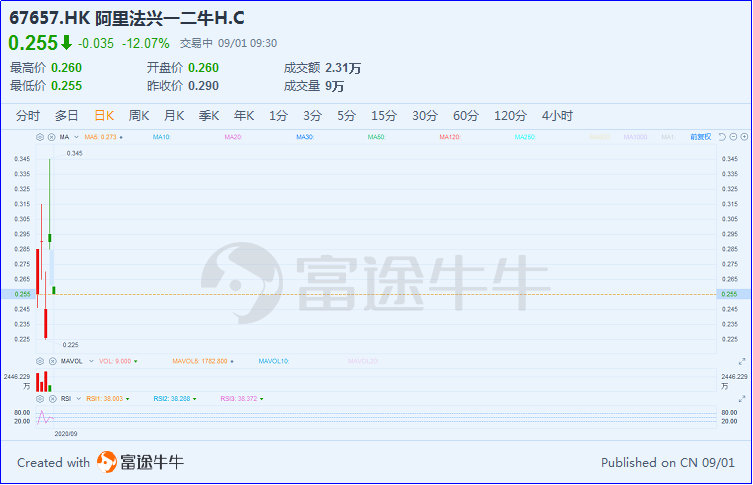Screen dimensions: 753x485
Task: Toggle the MA10 moving average line
Action: point(161,137)
